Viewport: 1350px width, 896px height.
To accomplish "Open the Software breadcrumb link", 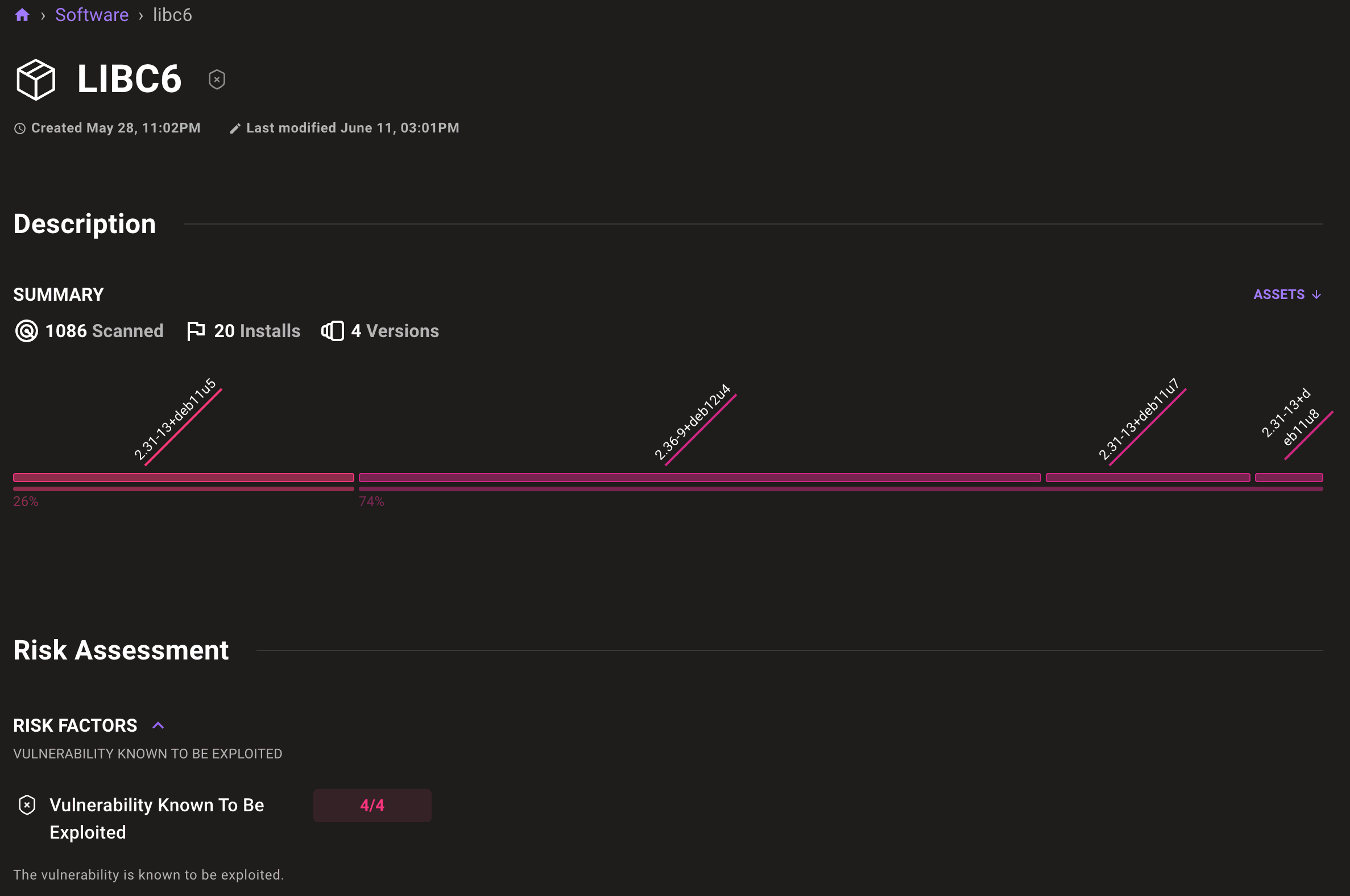I will click(x=92, y=15).
